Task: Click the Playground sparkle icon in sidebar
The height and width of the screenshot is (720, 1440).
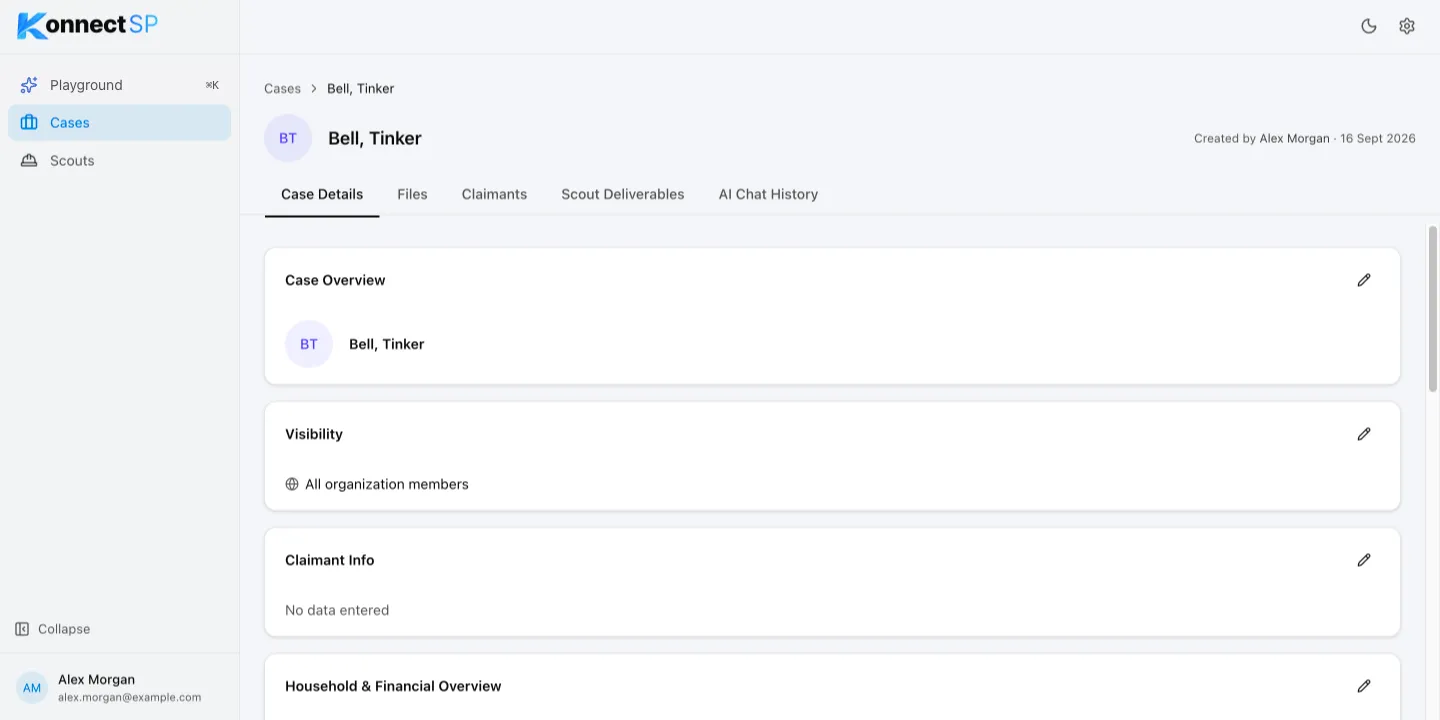Action: (x=29, y=85)
